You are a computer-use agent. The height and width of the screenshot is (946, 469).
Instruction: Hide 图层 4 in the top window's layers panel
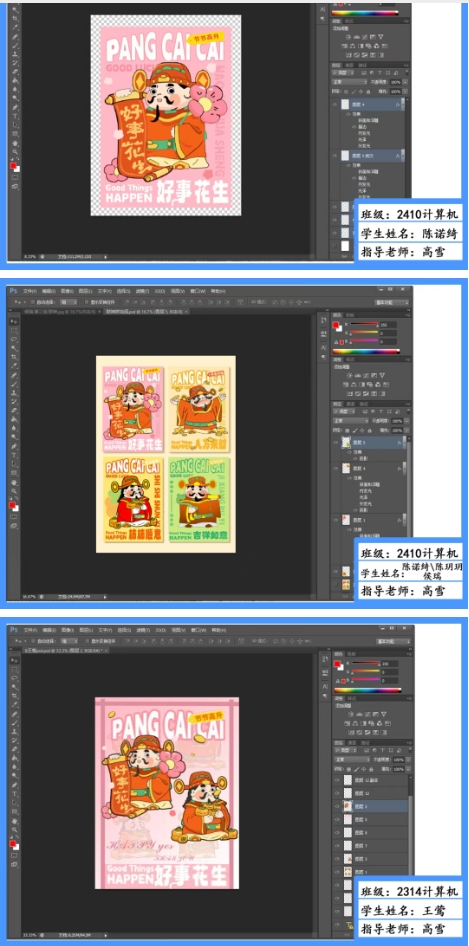[x=336, y=104]
